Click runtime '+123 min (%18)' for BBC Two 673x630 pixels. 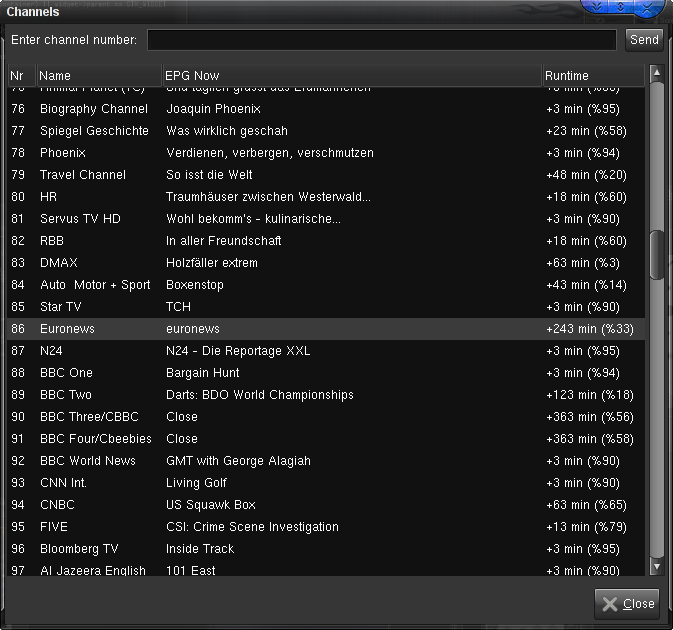tap(590, 395)
